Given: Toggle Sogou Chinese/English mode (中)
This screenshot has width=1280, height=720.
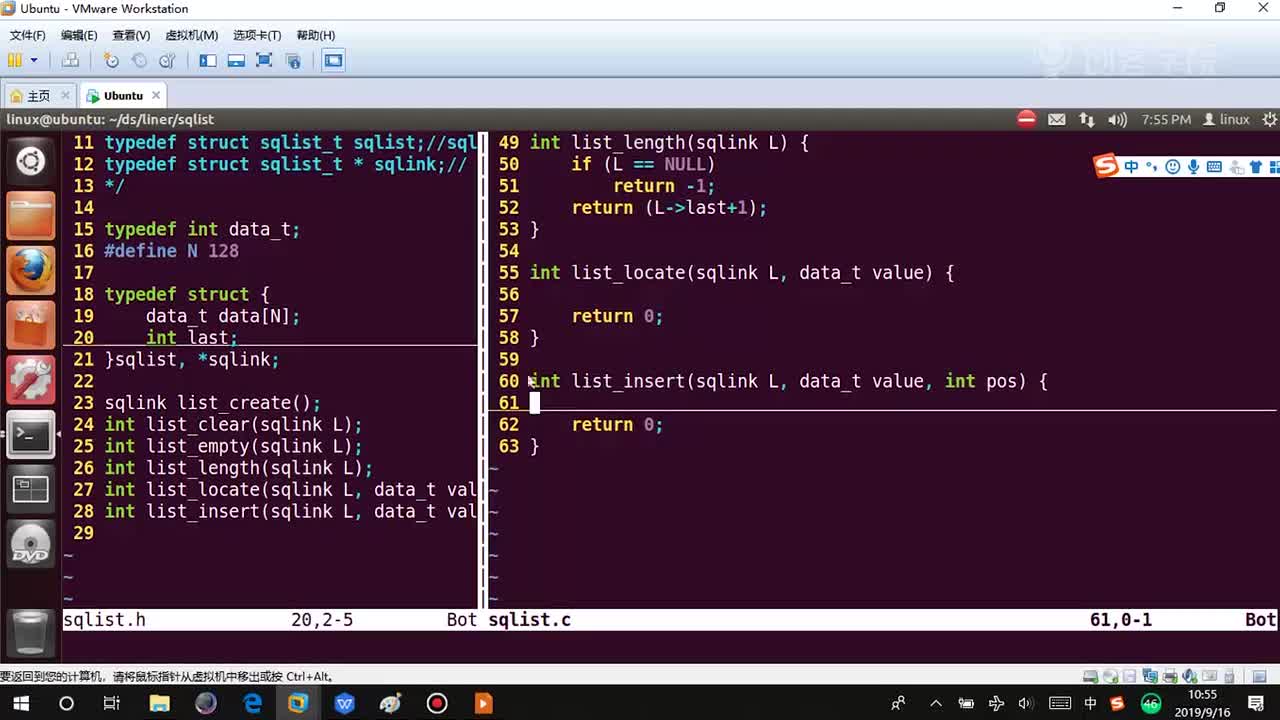Looking at the screenshot, I should pyautogui.click(x=1132, y=167).
